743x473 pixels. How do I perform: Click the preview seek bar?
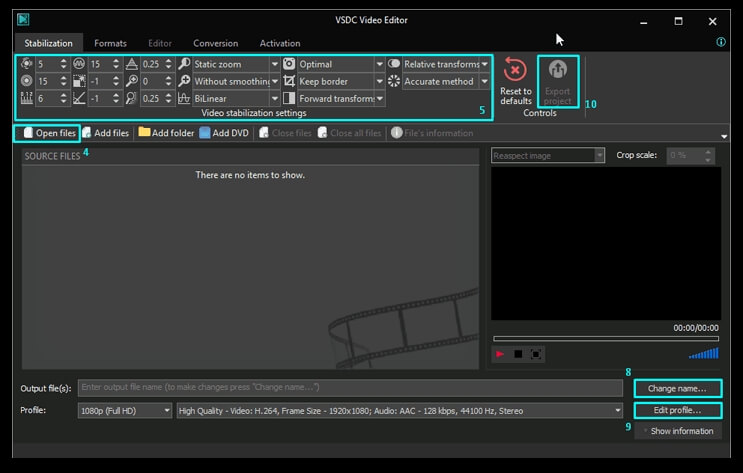605,339
